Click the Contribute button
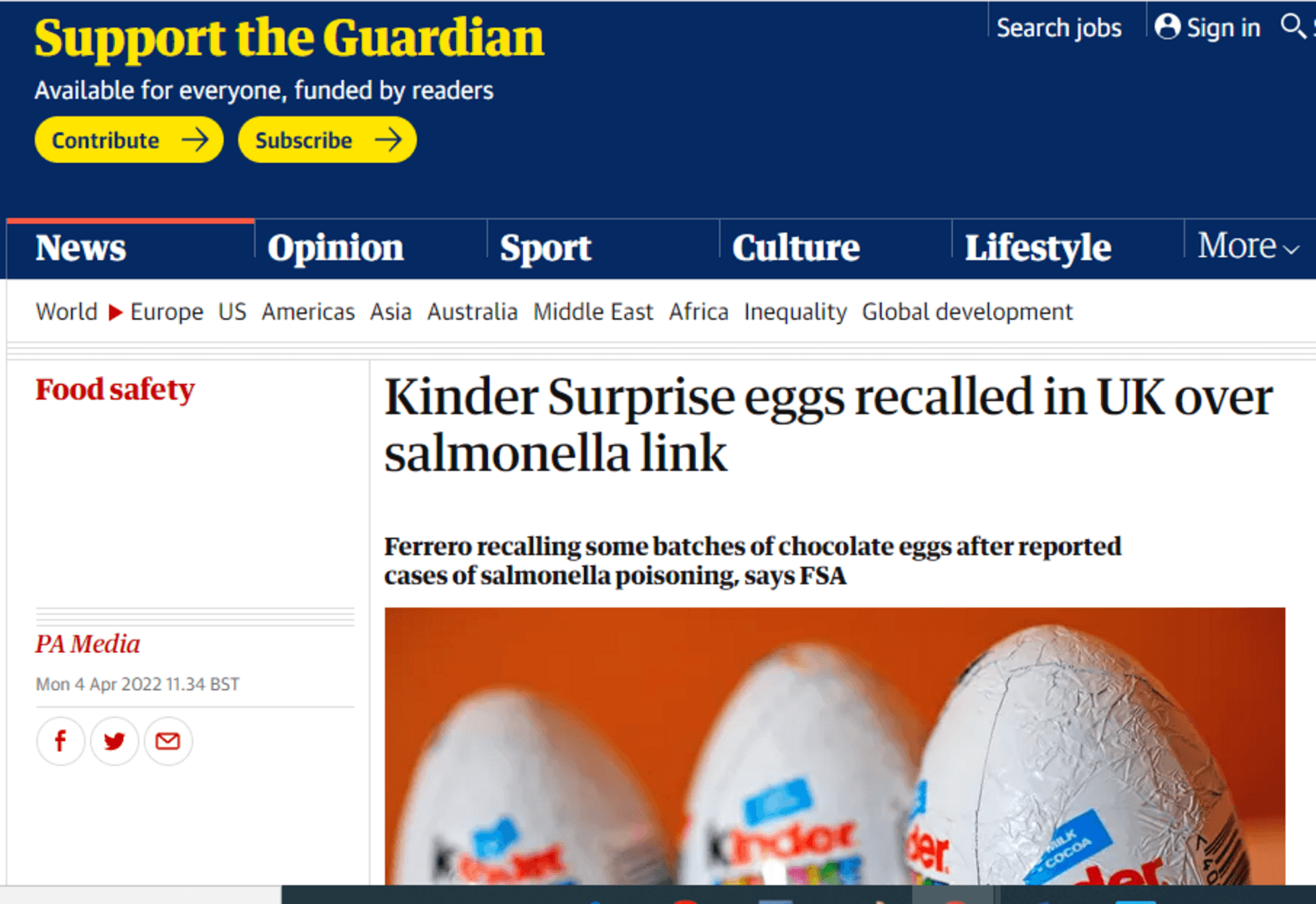1316x904 pixels. point(128,140)
